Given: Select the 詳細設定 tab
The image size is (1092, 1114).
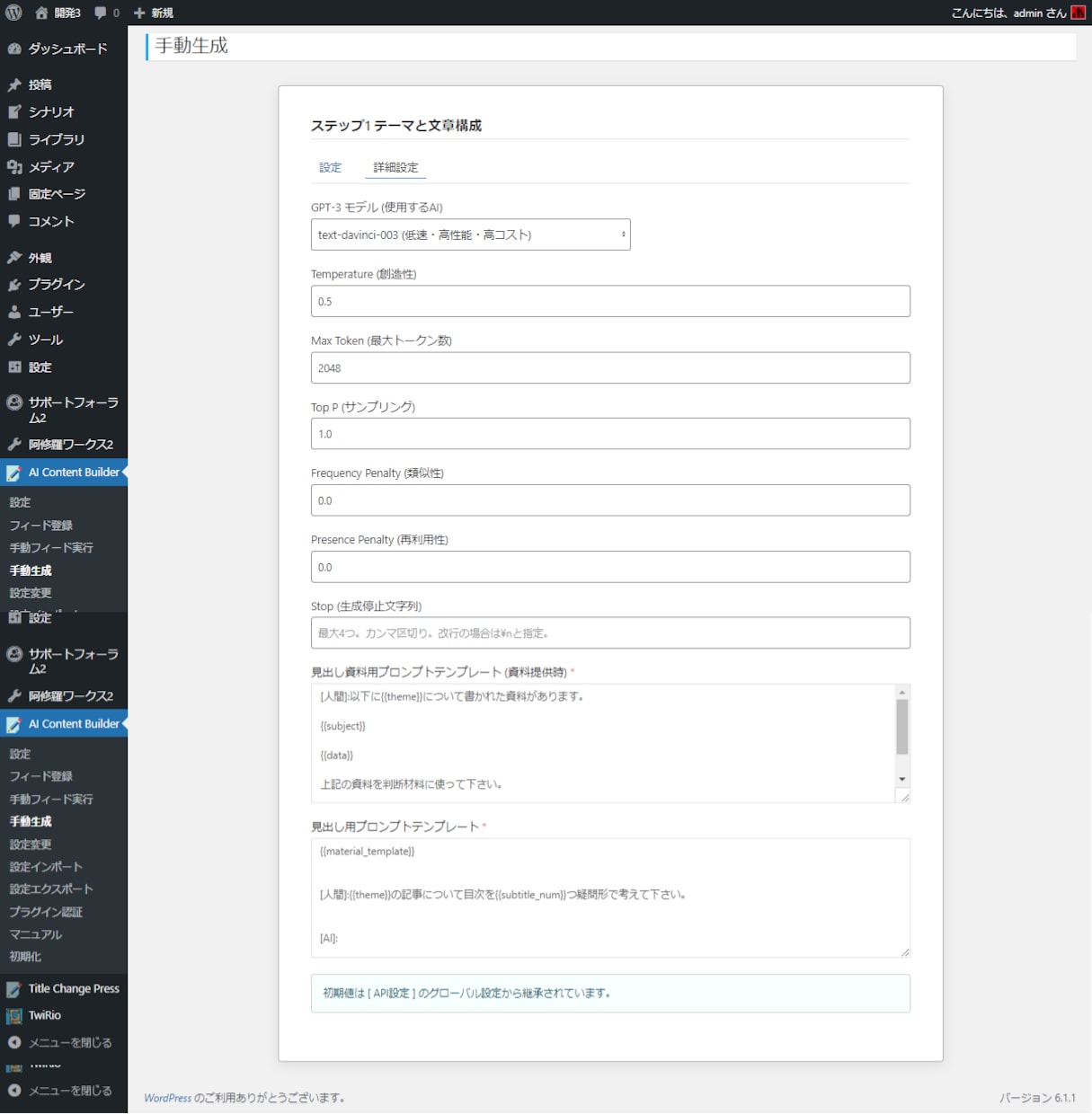Looking at the screenshot, I should [x=395, y=167].
